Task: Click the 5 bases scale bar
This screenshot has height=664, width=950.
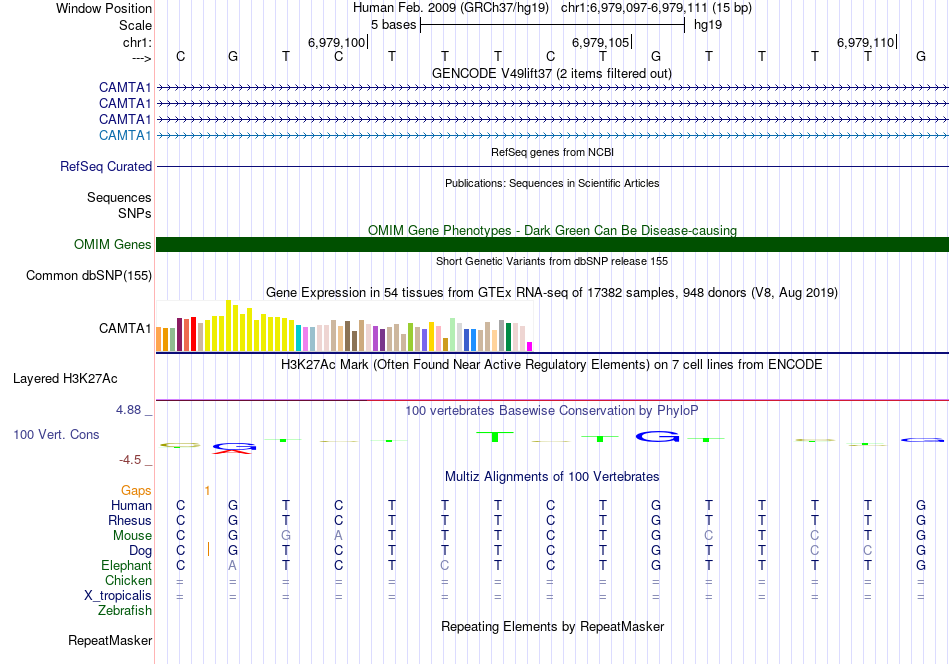Action: click(x=553, y=25)
